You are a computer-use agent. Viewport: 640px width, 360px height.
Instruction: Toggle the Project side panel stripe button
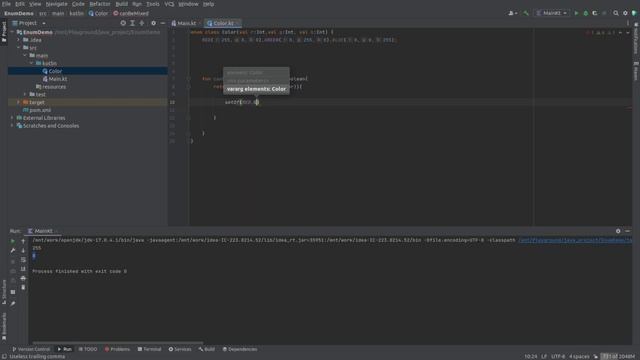[x=4, y=31]
